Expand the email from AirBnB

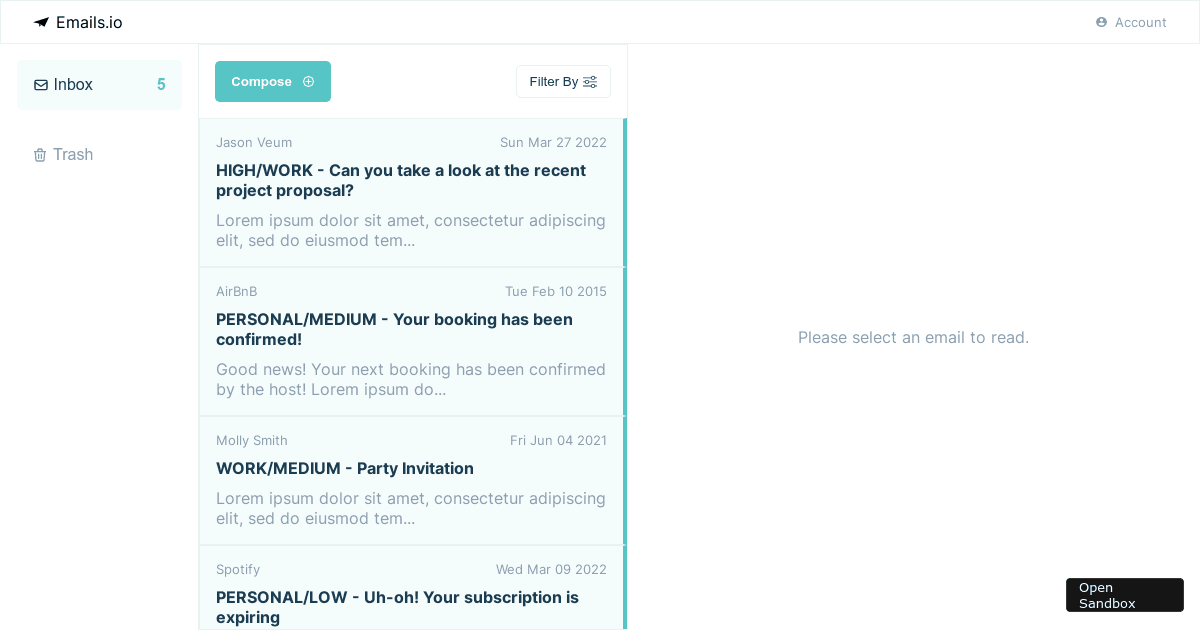coord(410,341)
